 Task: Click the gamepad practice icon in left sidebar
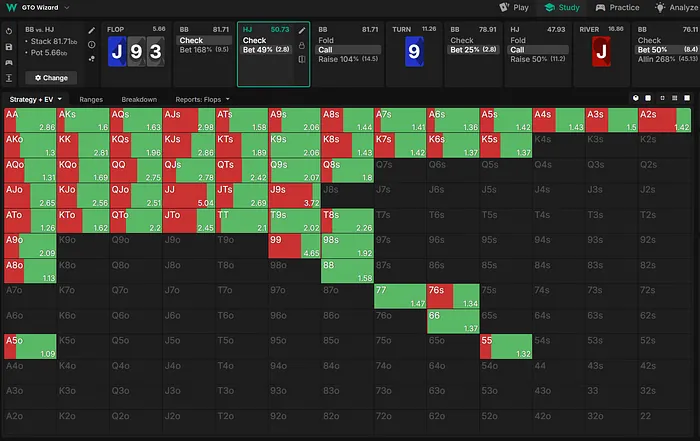(x=9, y=61)
